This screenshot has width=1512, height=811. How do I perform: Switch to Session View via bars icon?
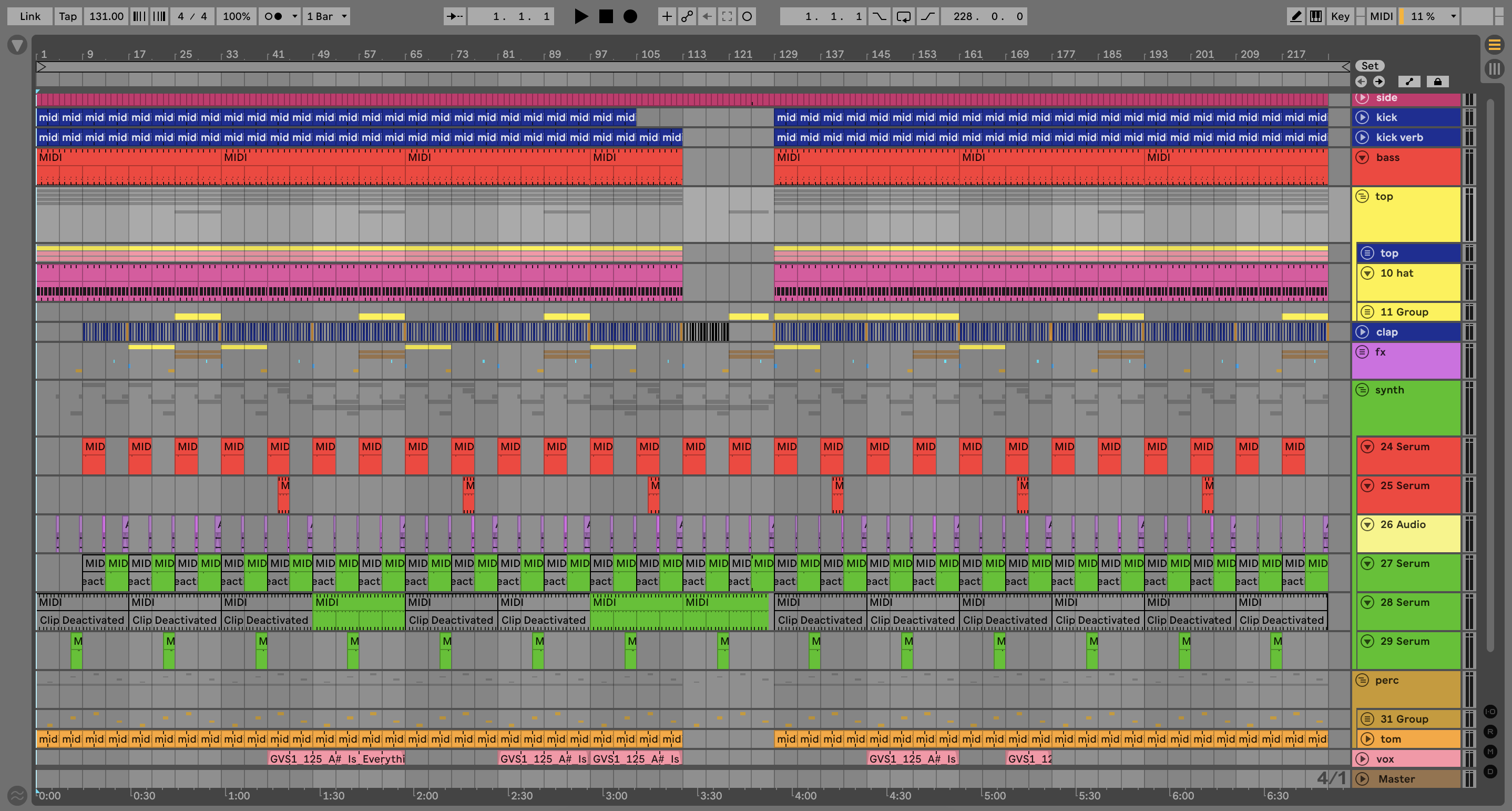1494,69
